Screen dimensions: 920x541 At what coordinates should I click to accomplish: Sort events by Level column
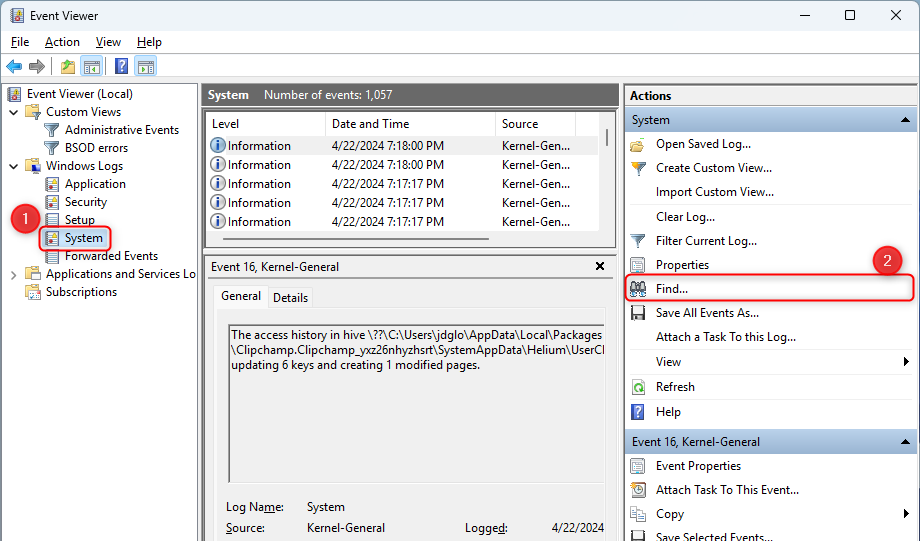[x=266, y=124]
